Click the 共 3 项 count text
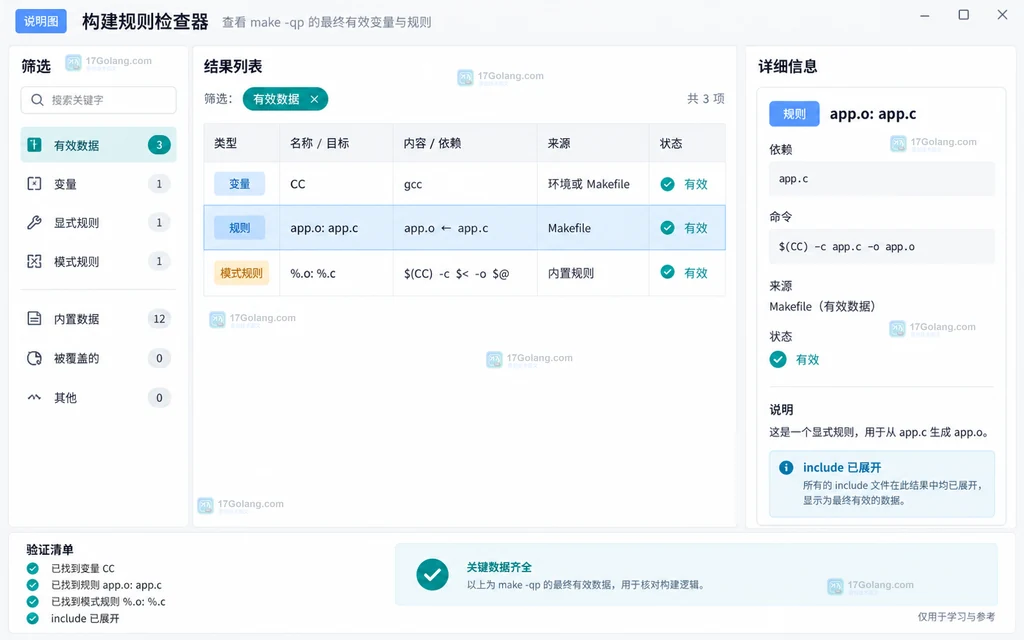Viewport: 1024px width, 640px height. [x=705, y=99]
